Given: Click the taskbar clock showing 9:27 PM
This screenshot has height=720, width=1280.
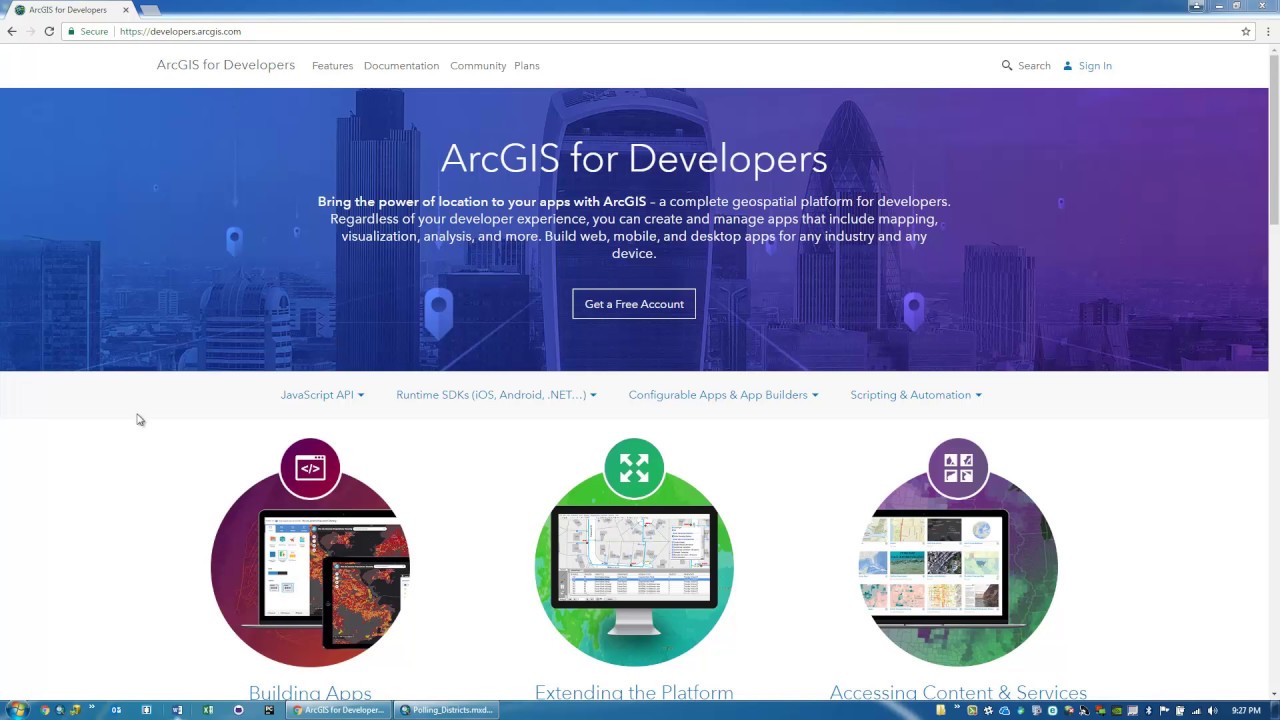Looking at the screenshot, I should 1246,710.
